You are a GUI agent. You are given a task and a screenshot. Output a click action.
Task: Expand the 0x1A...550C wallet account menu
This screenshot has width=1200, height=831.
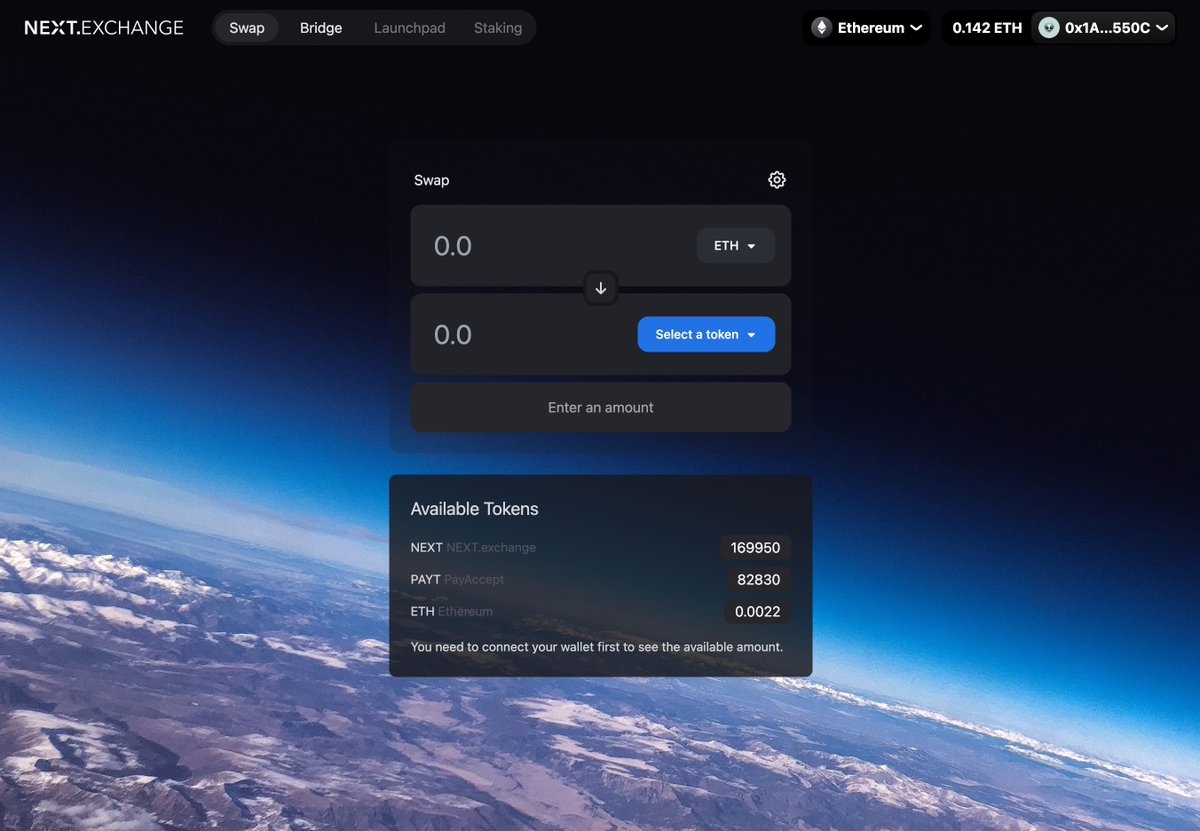(x=1104, y=28)
